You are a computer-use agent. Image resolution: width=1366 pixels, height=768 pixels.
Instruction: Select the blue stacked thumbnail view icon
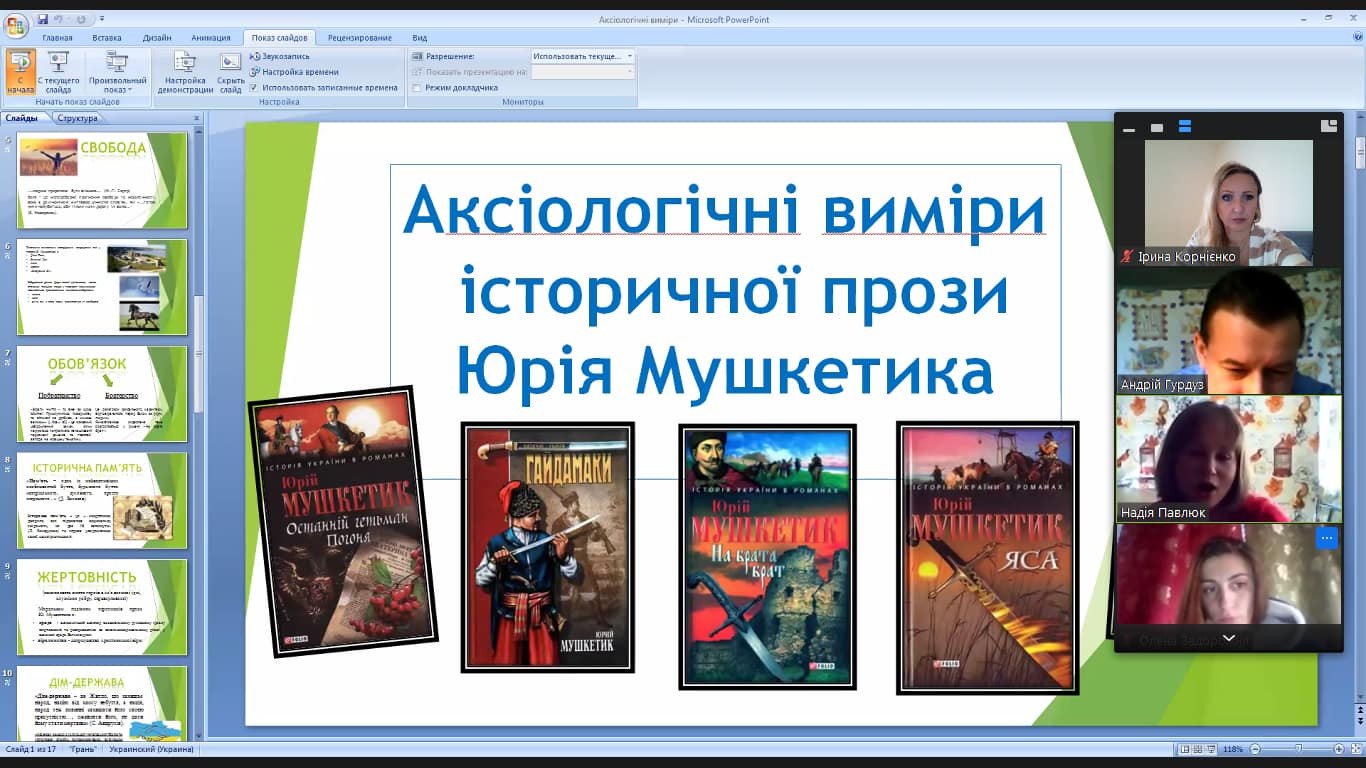tap(1185, 126)
